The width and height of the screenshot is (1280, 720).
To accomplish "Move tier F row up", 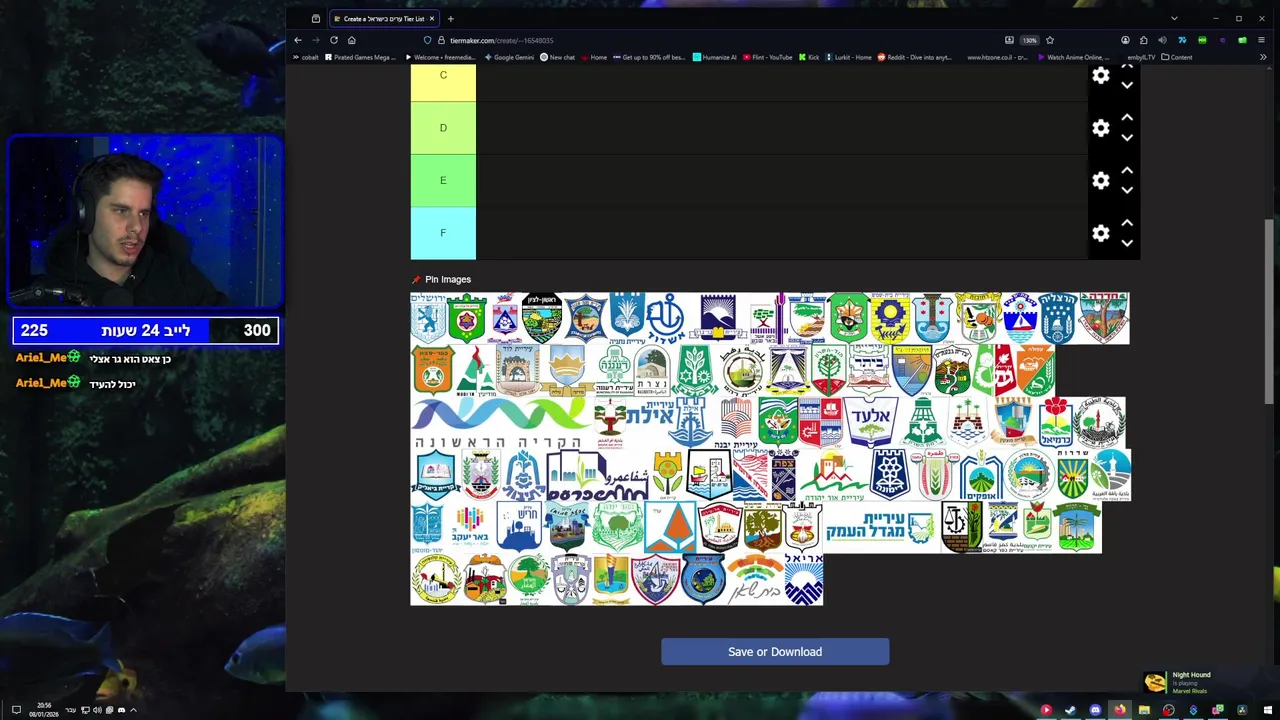I will click(1127, 223).
